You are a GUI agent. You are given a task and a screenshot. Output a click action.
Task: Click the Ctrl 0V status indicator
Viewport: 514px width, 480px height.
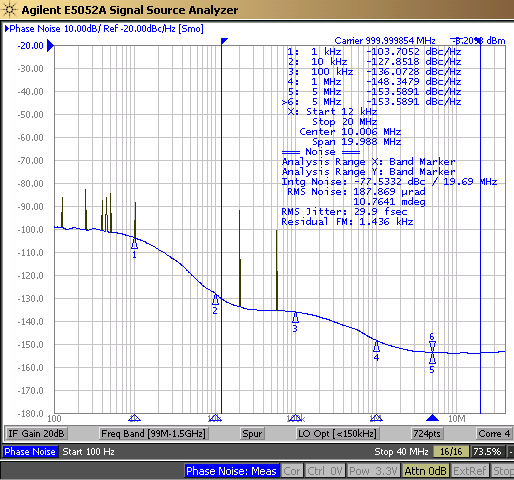(325, 471)
